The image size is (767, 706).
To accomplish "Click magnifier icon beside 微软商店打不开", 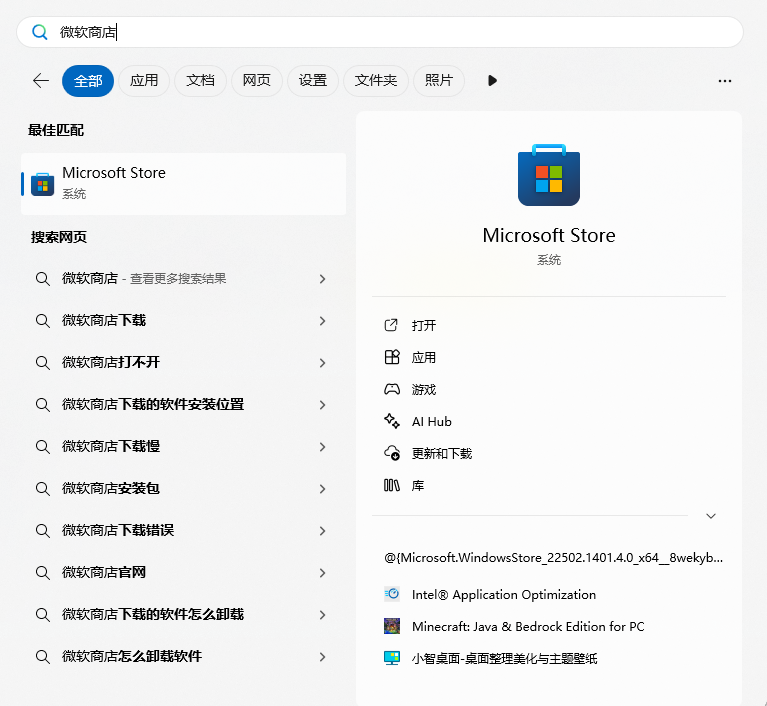I will (43, 363).
